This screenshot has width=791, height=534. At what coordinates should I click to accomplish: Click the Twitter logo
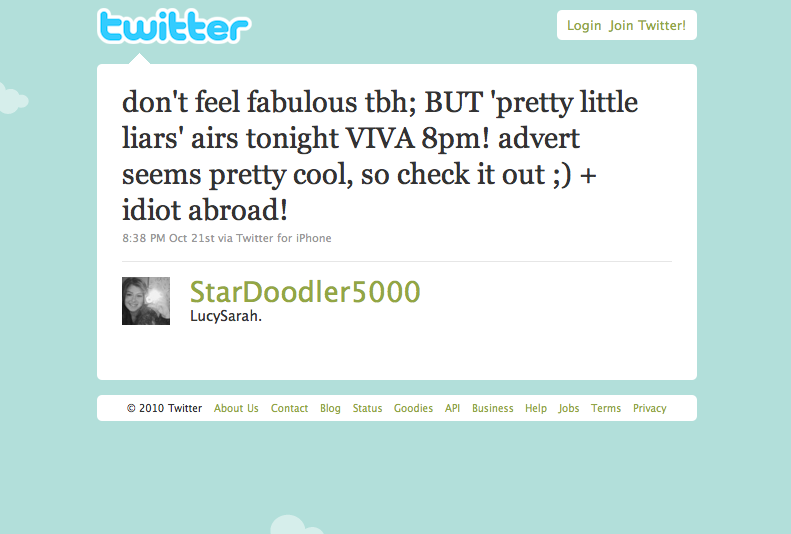coord(174,26)
